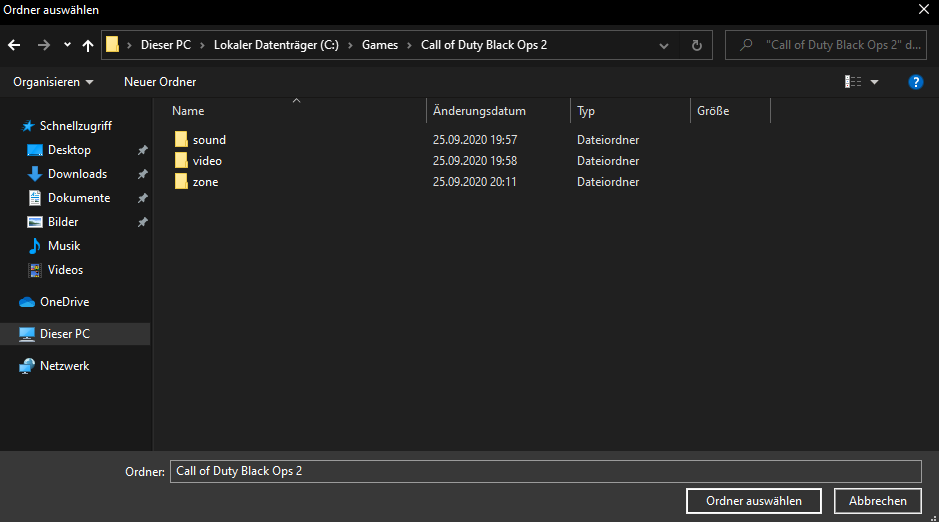Screen dimensions: 939x522
Task: Go forward with the right arrow
Action: (44, 45)
